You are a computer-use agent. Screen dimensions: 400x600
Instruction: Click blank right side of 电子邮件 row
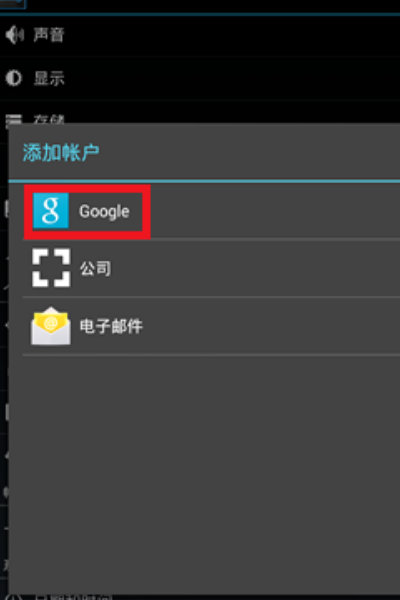(272, 326)
